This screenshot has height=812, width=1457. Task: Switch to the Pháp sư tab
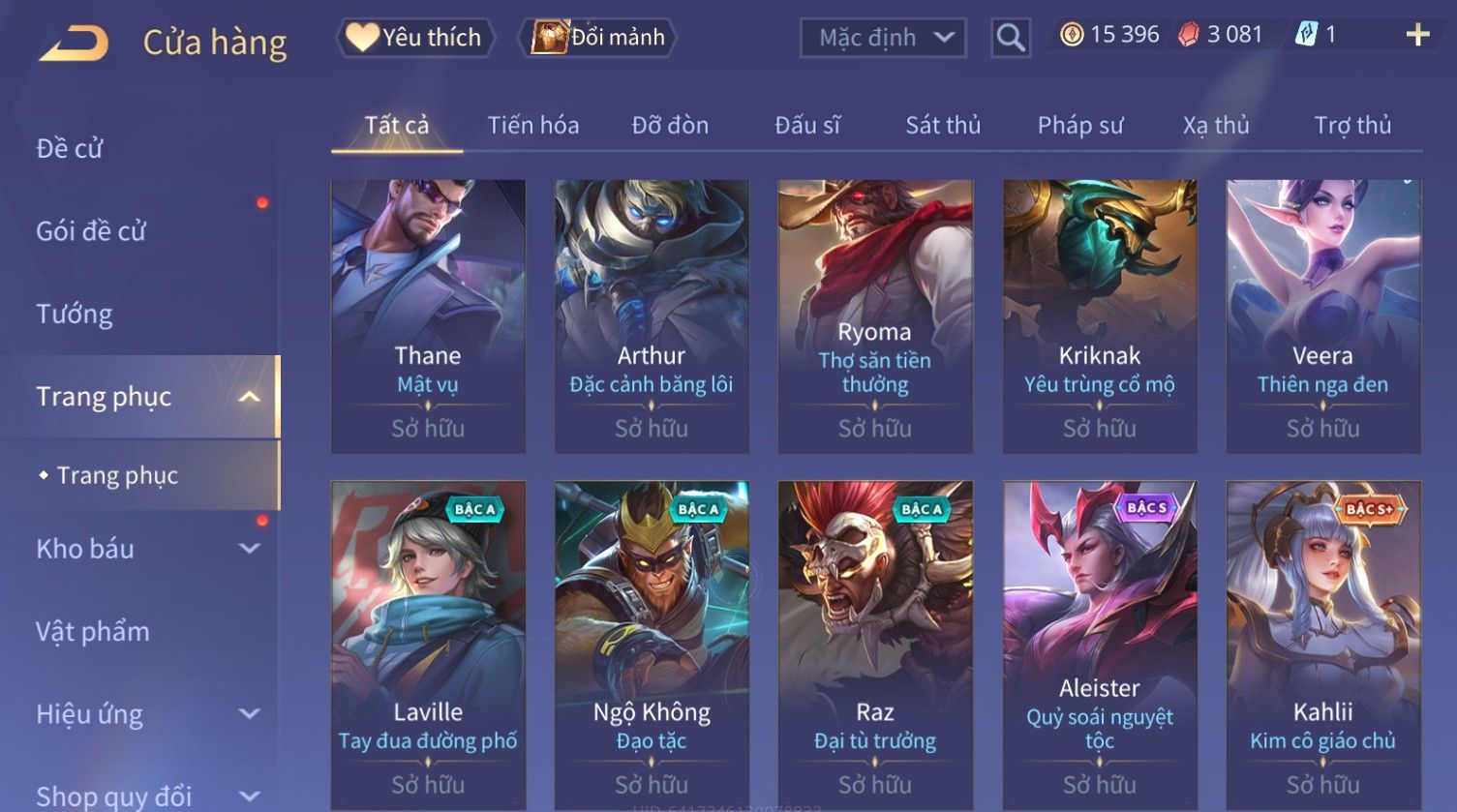pos(1080,125)
